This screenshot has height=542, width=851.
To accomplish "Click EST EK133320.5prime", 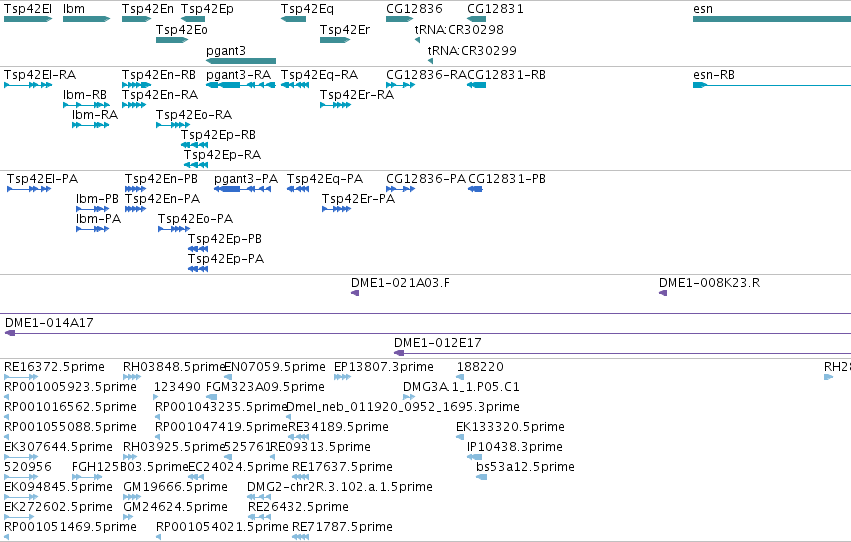I will 460,437.
